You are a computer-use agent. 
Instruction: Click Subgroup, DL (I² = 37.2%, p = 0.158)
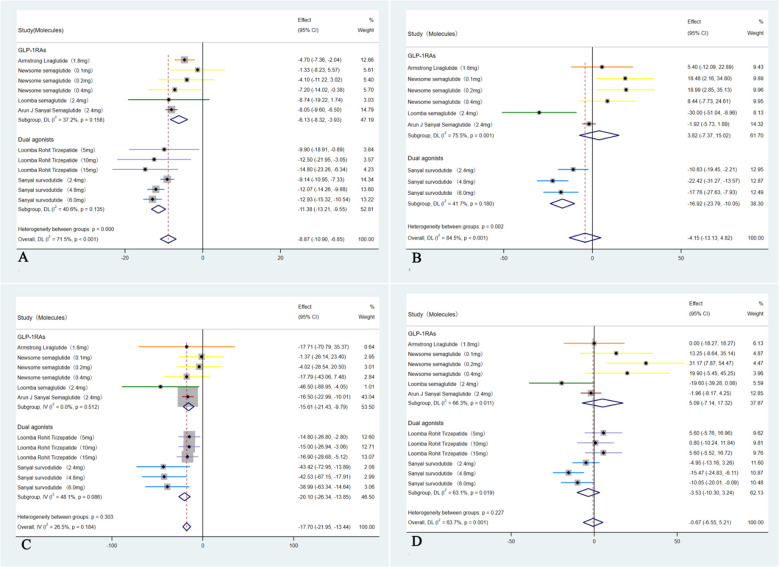coord(61,120)
